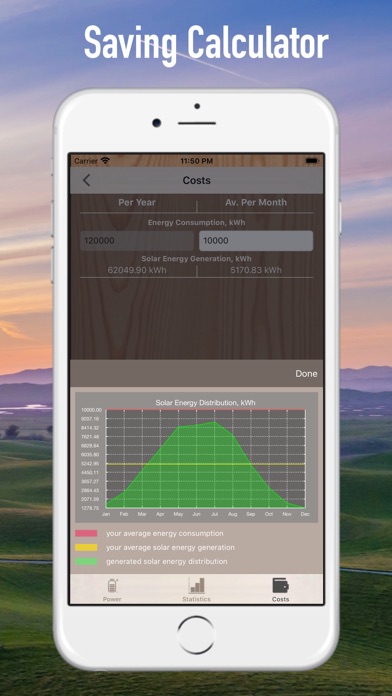Image resolution: width=392 pixels, height=696 pixels.
Task: Tap the 5242.95 value on chart y-axis
Action: point(91,463)
